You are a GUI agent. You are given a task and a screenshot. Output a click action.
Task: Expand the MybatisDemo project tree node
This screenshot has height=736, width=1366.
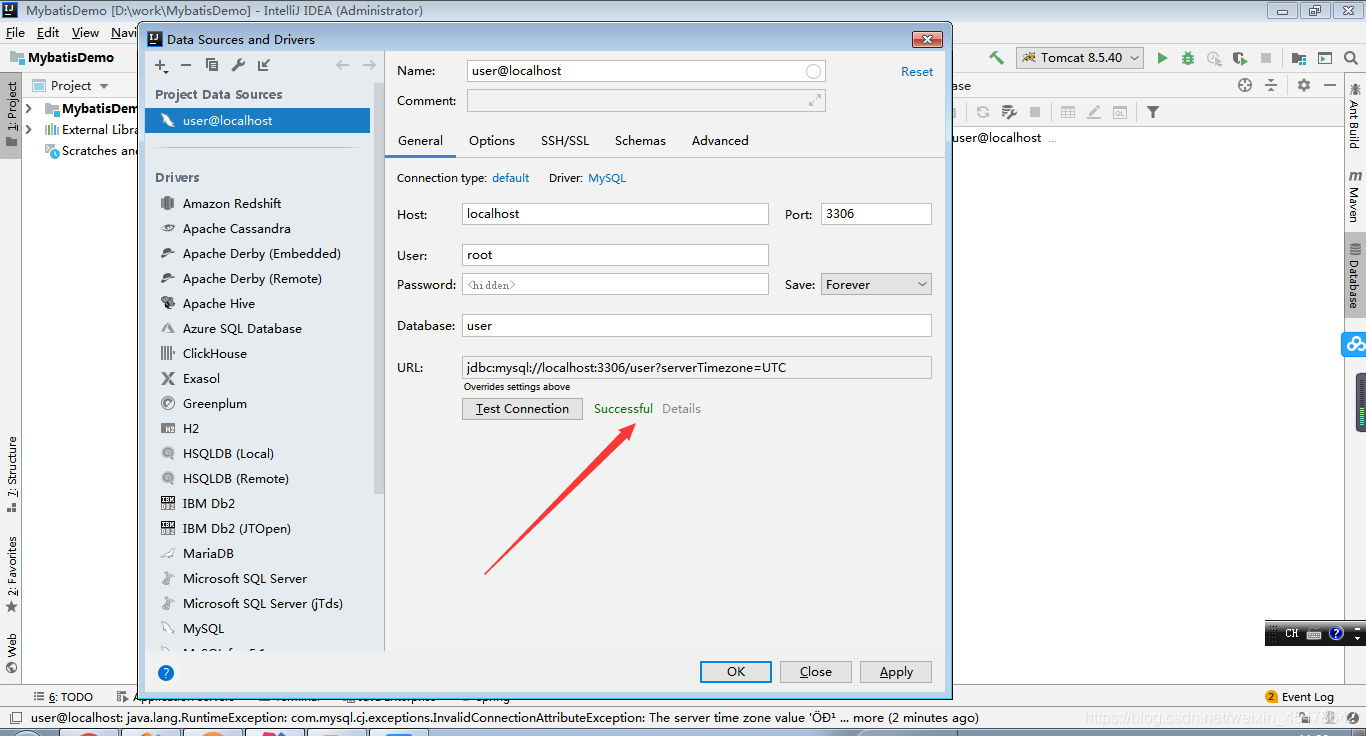28,108
